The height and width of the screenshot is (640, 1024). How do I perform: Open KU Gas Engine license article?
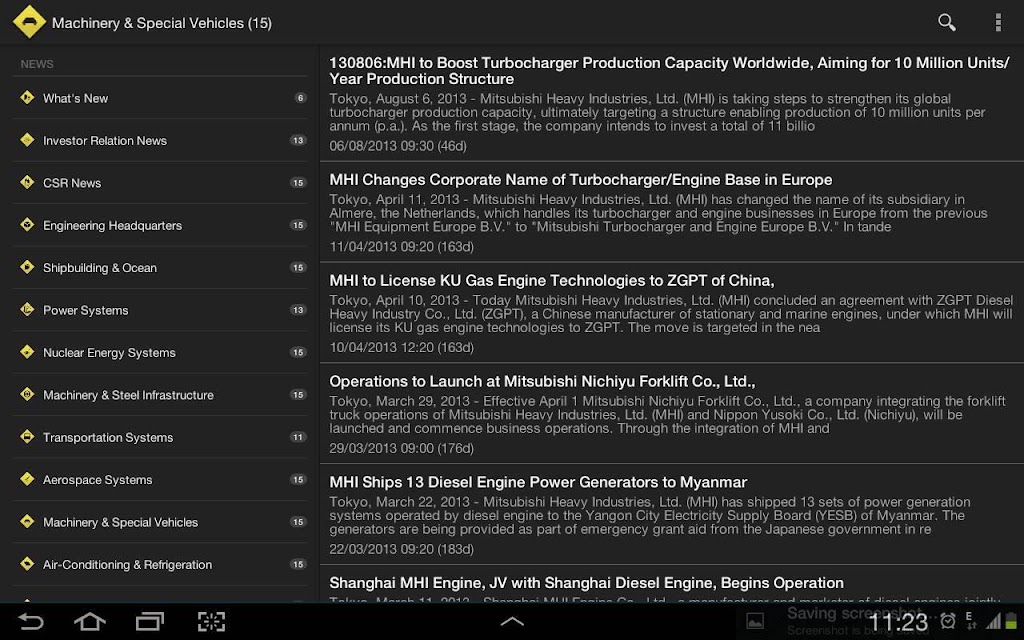[x=672, y=312]
